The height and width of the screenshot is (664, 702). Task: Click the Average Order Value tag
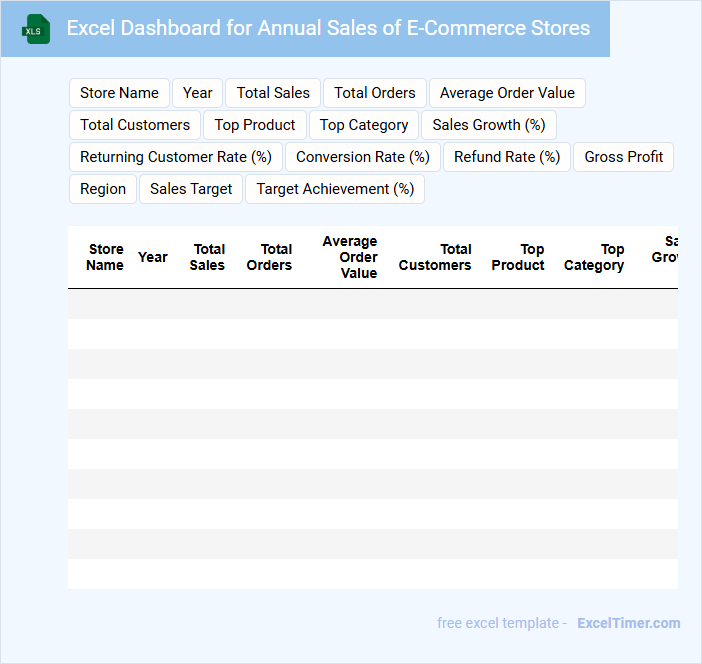tap(507, 93)
